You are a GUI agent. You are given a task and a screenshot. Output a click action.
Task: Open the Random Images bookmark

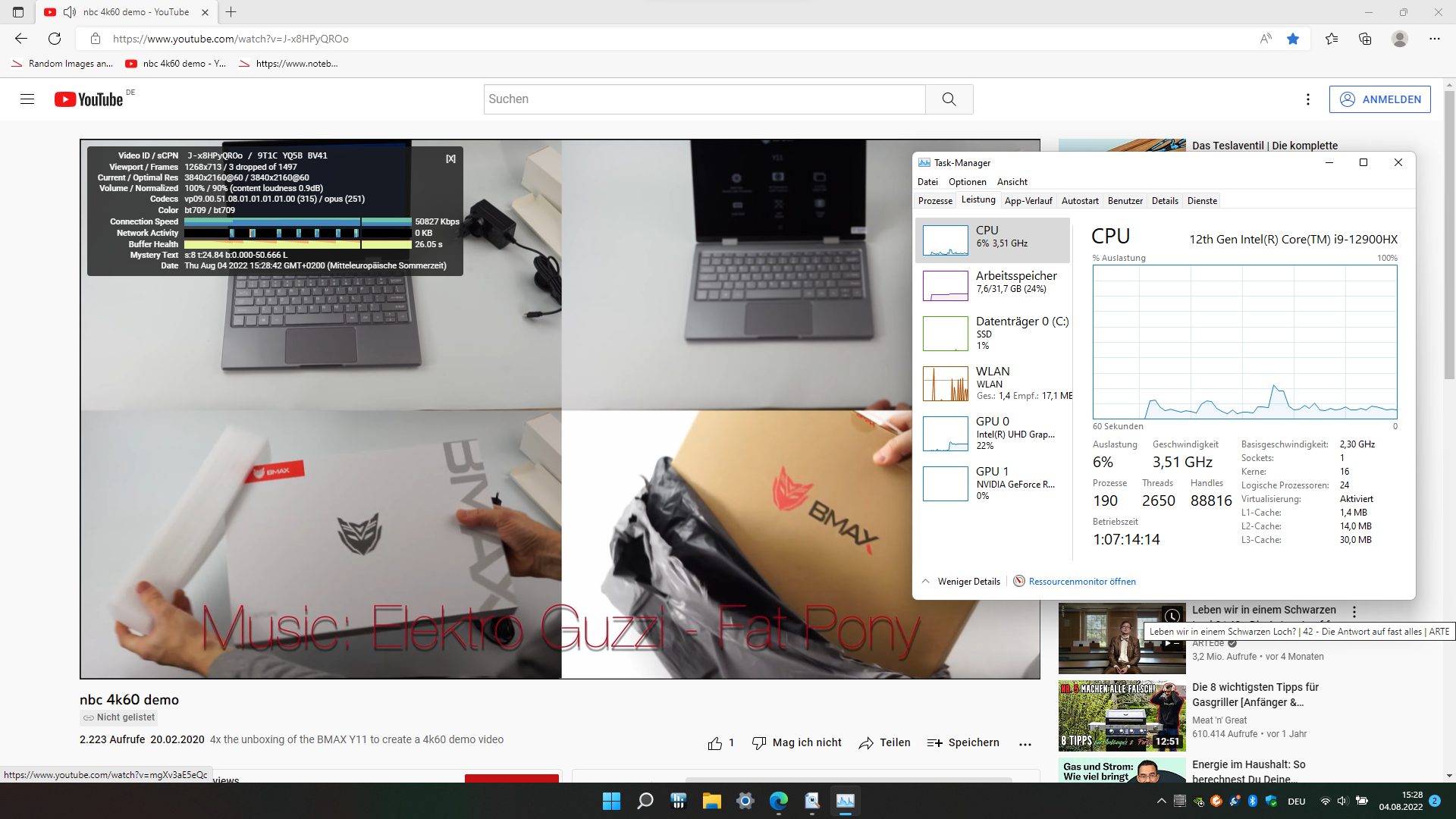tap(62, 64)
